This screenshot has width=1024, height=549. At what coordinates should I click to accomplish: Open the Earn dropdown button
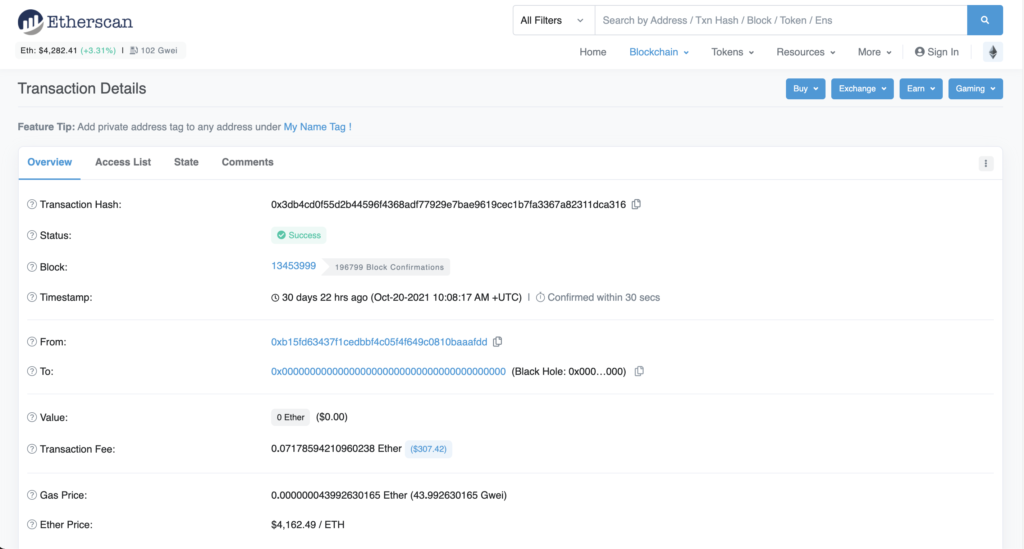(921, 89)
